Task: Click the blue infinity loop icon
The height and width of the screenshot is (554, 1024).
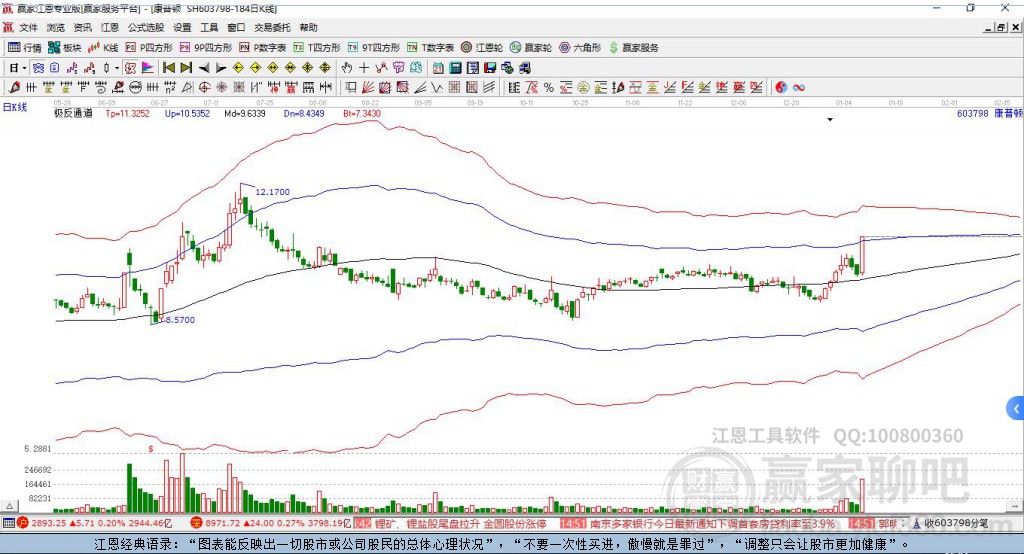Action: tap(799, 87)
